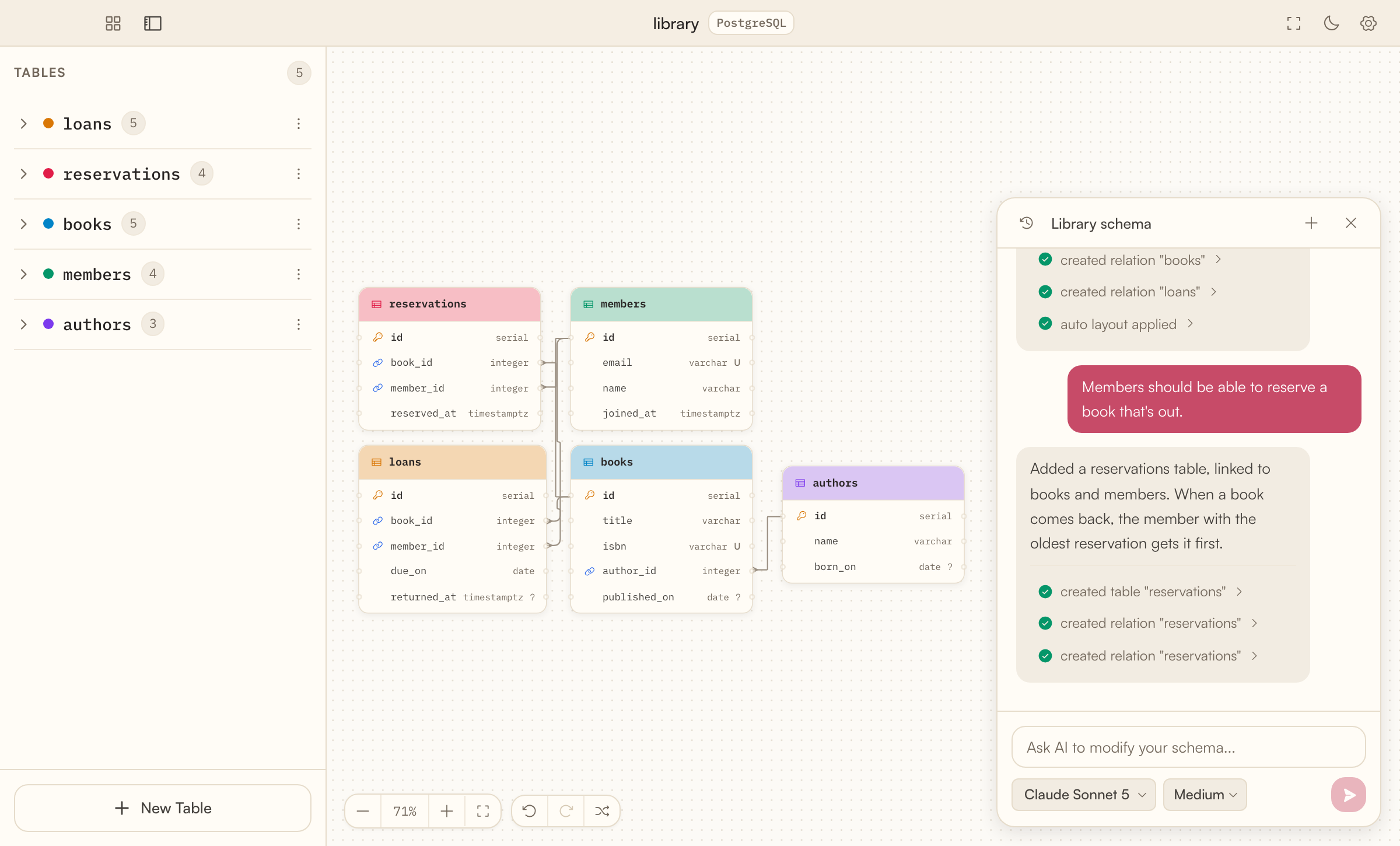1400x846 pixels.
Task: Click authors table header icon on canvas
Action: pos(800,483)
